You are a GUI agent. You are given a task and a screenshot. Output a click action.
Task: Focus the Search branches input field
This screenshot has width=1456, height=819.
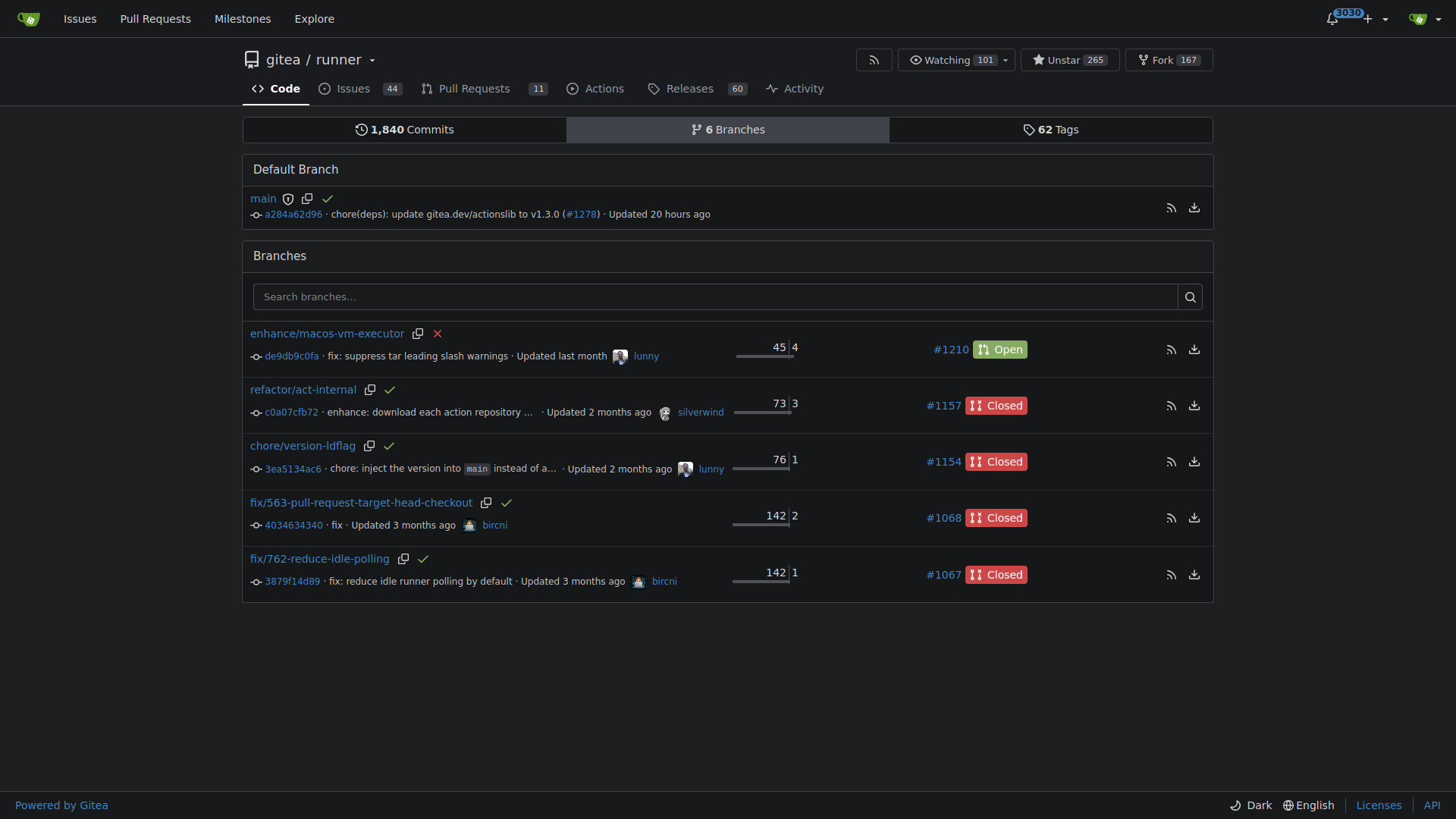pos(715,297)
